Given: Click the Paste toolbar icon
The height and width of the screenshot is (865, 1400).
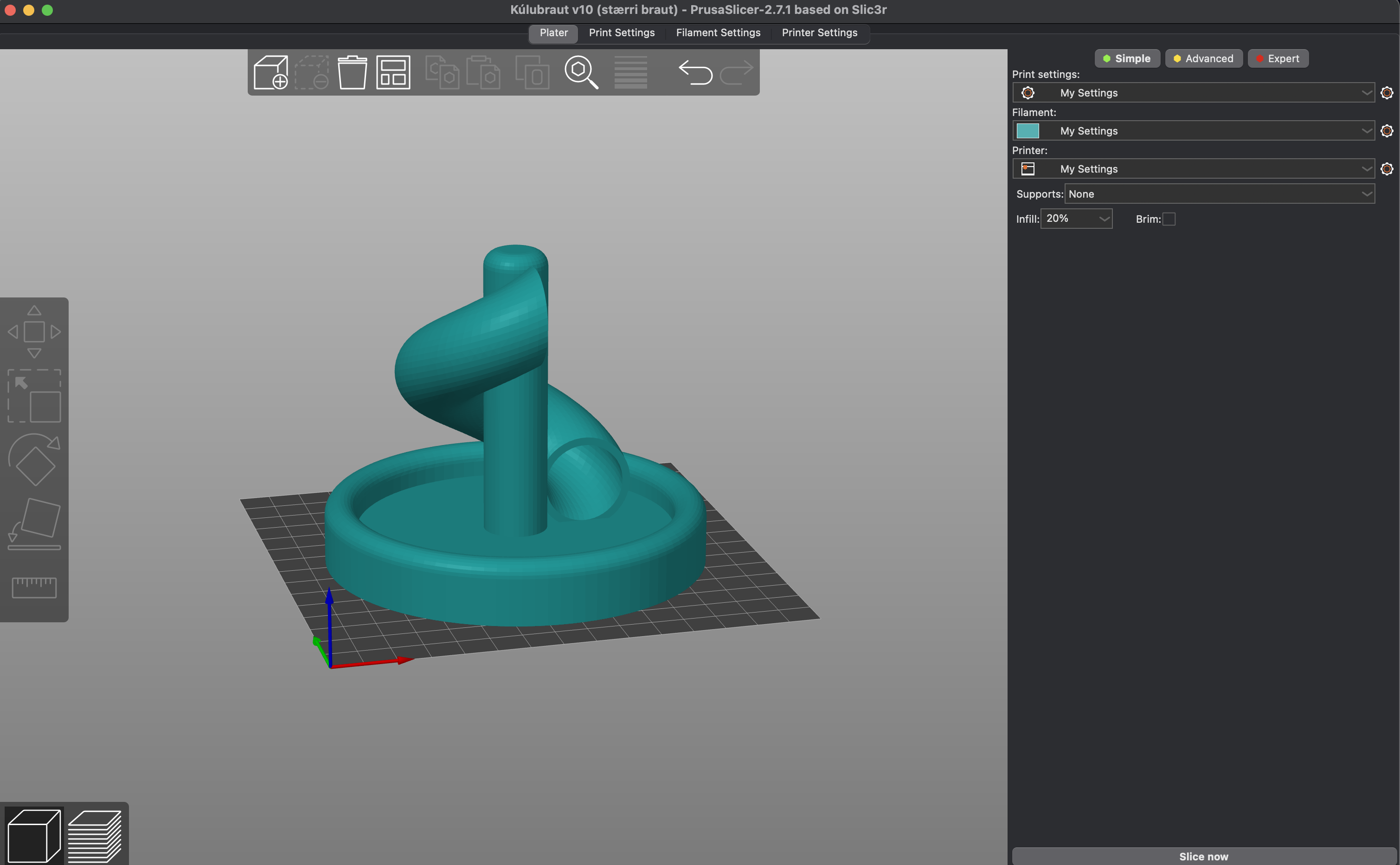Looking at the screenshot, I should [x=483, y=73].
